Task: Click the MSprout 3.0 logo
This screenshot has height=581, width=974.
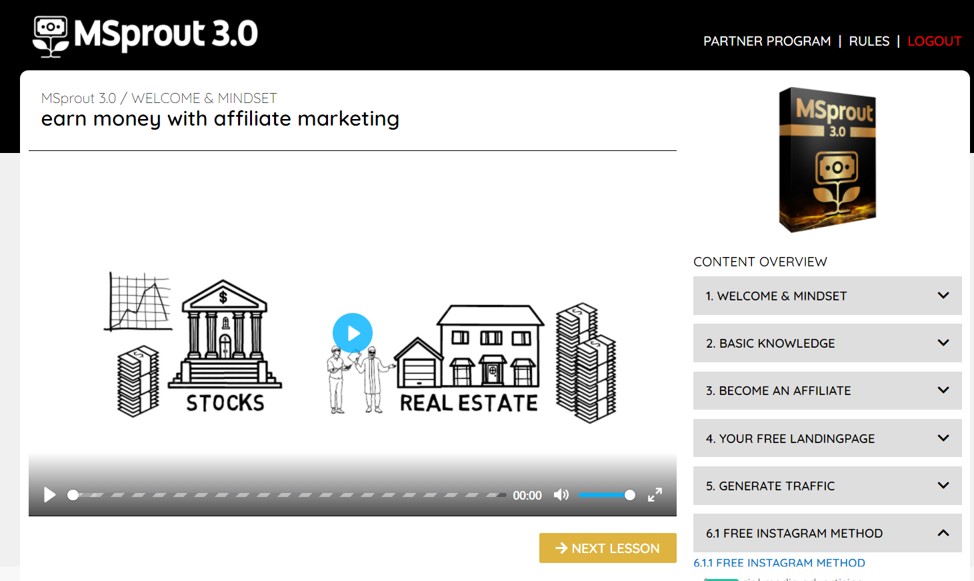Action: pyautogui.click(x=145, y=36)
